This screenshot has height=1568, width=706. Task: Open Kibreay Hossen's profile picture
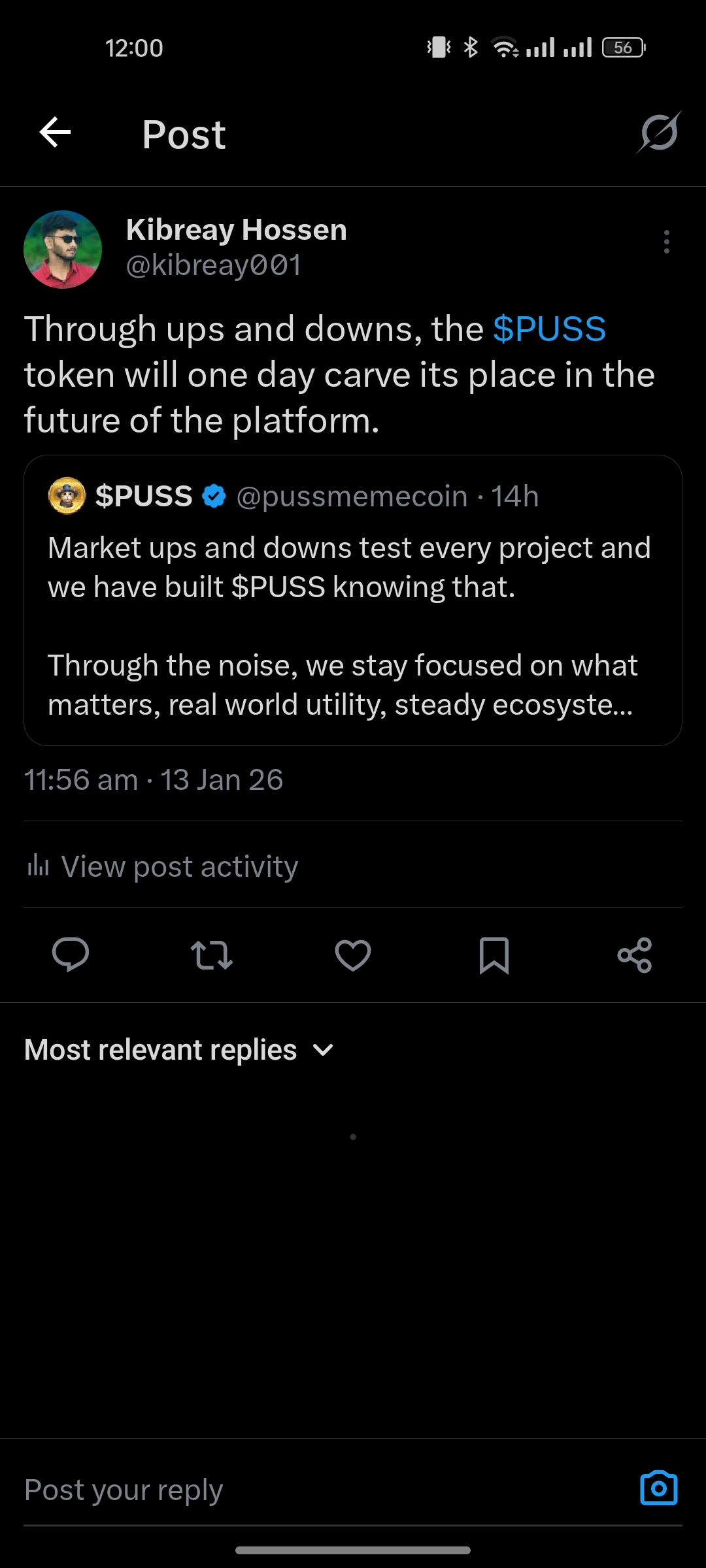63,250
